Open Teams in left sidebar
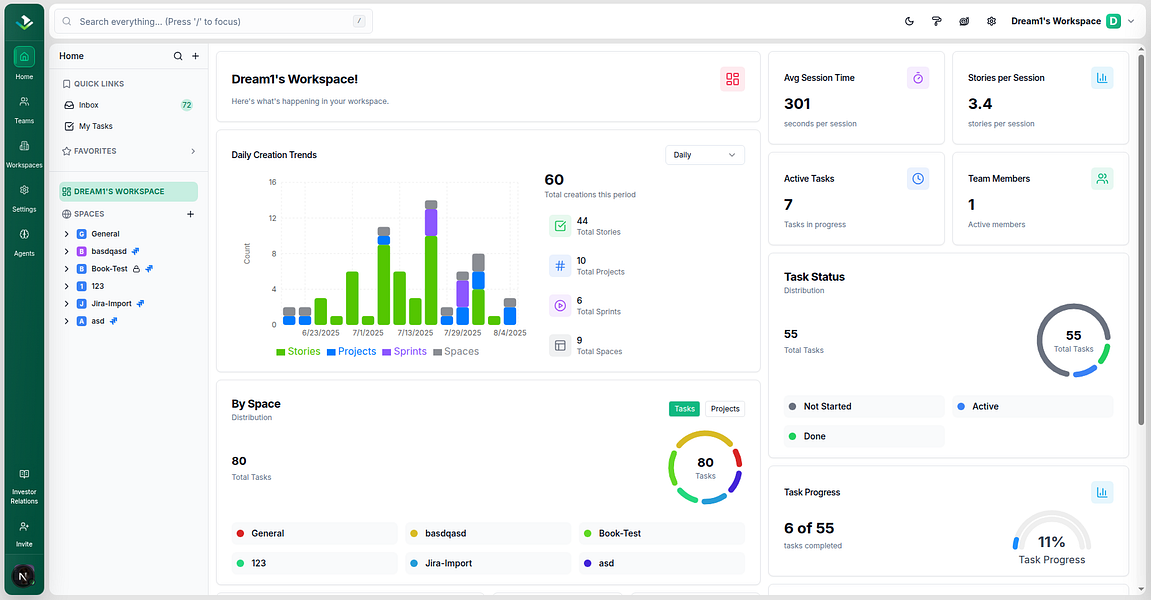Image resolution: width=1151 pixels, height=600 pixels. 24,109
